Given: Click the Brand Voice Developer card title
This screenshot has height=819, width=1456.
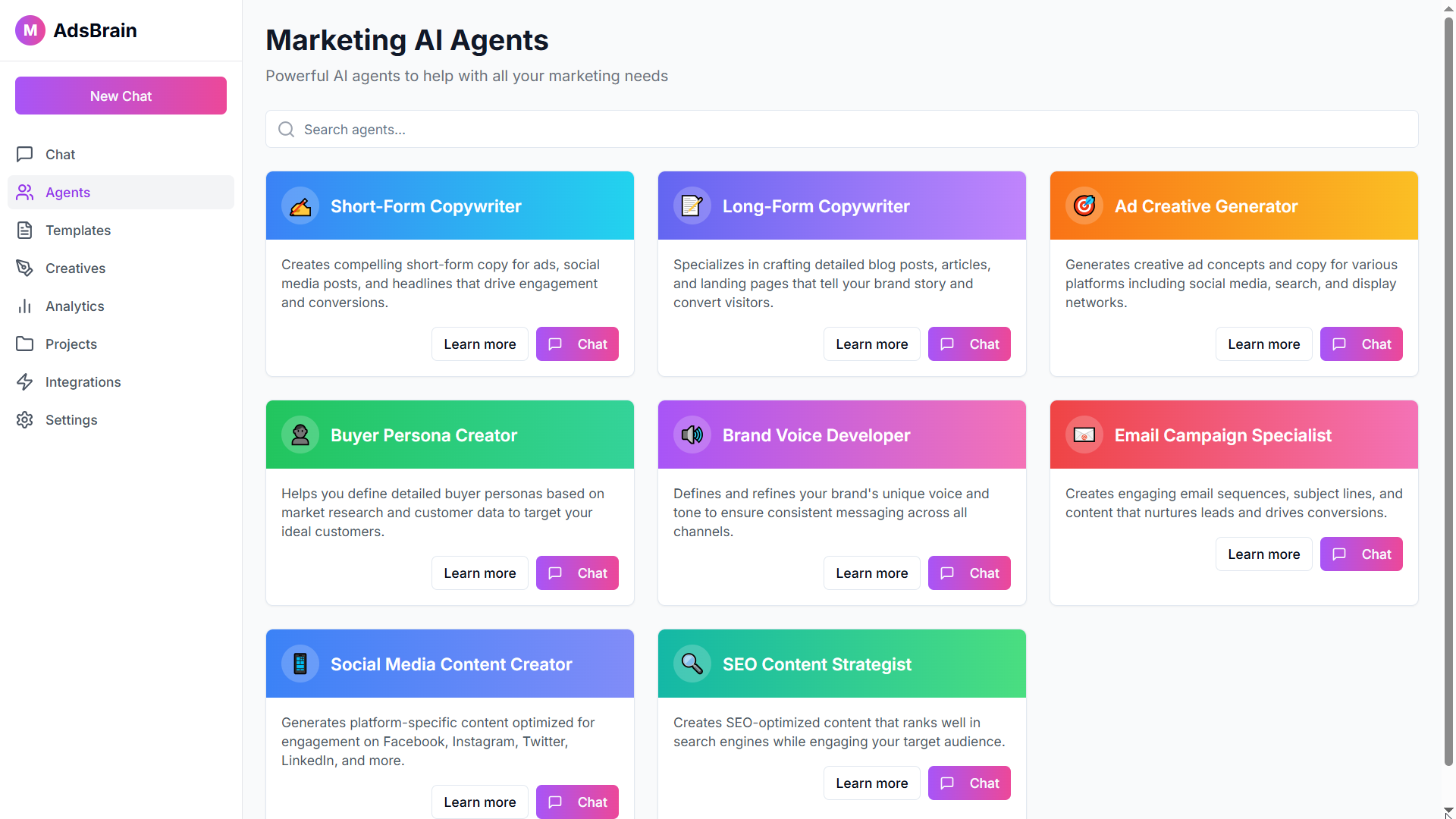Looking at the screenshot, I should pos(816,435).
